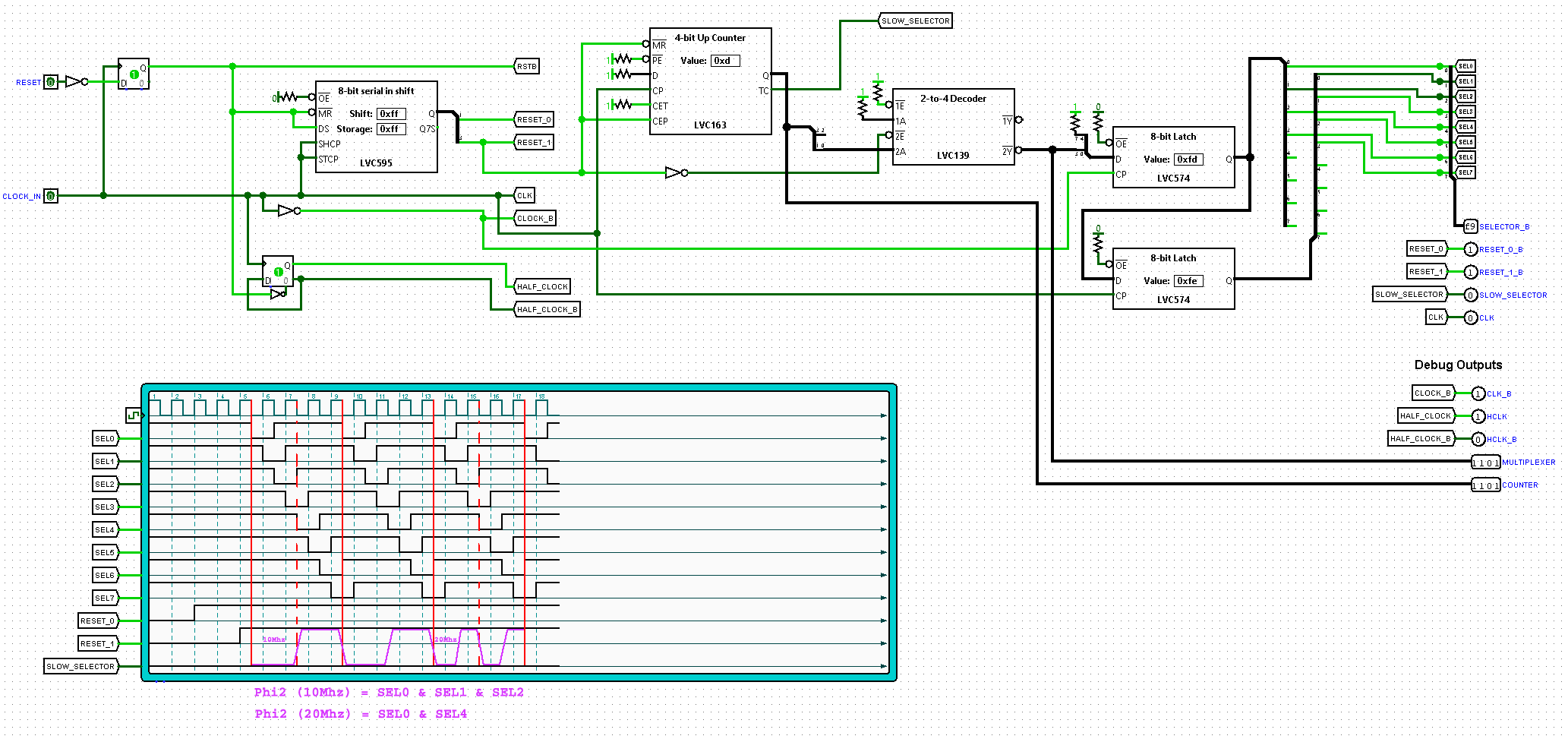Select the D flip-flop driving HALF_CLOCK

pyautogui.click(x=277, y=271)
